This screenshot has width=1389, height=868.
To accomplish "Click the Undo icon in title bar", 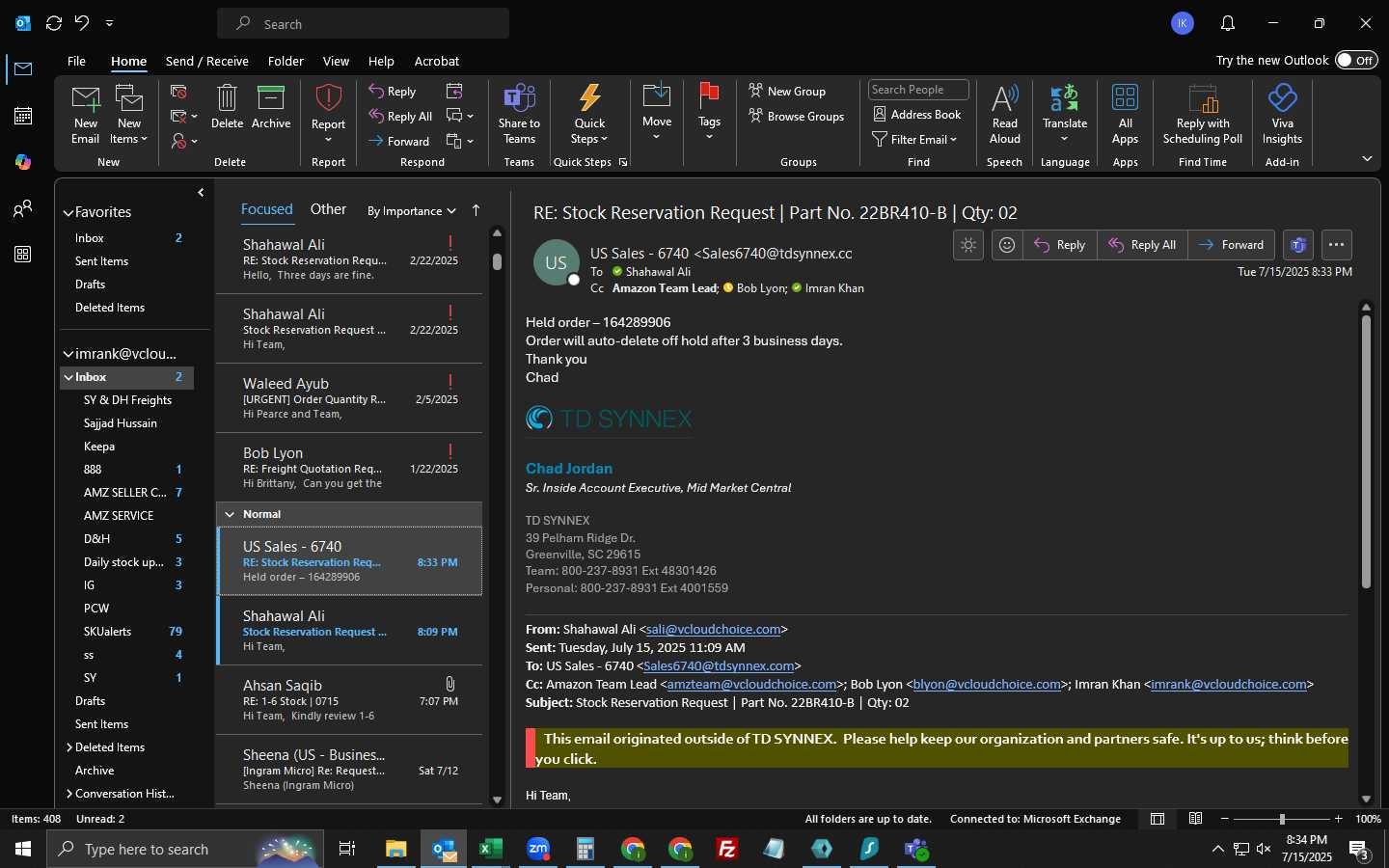I will [82, 23].
